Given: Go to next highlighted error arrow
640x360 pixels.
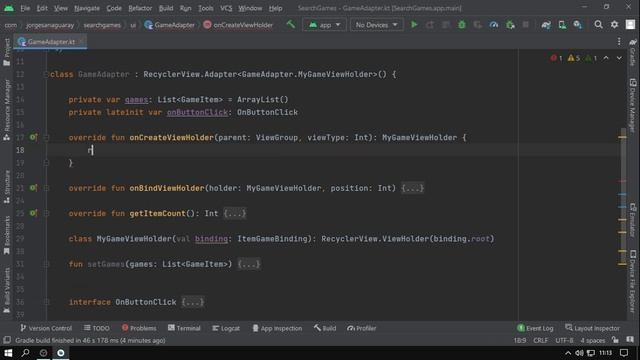Looking at the screenshot, I should (x=619, y=58).
